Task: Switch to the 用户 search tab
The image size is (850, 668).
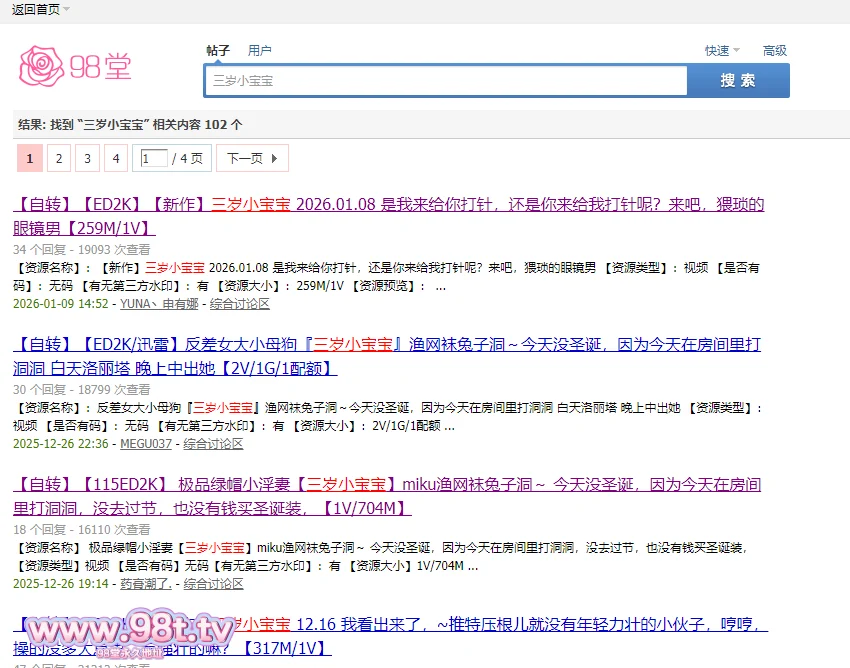Action: [260, 50]
